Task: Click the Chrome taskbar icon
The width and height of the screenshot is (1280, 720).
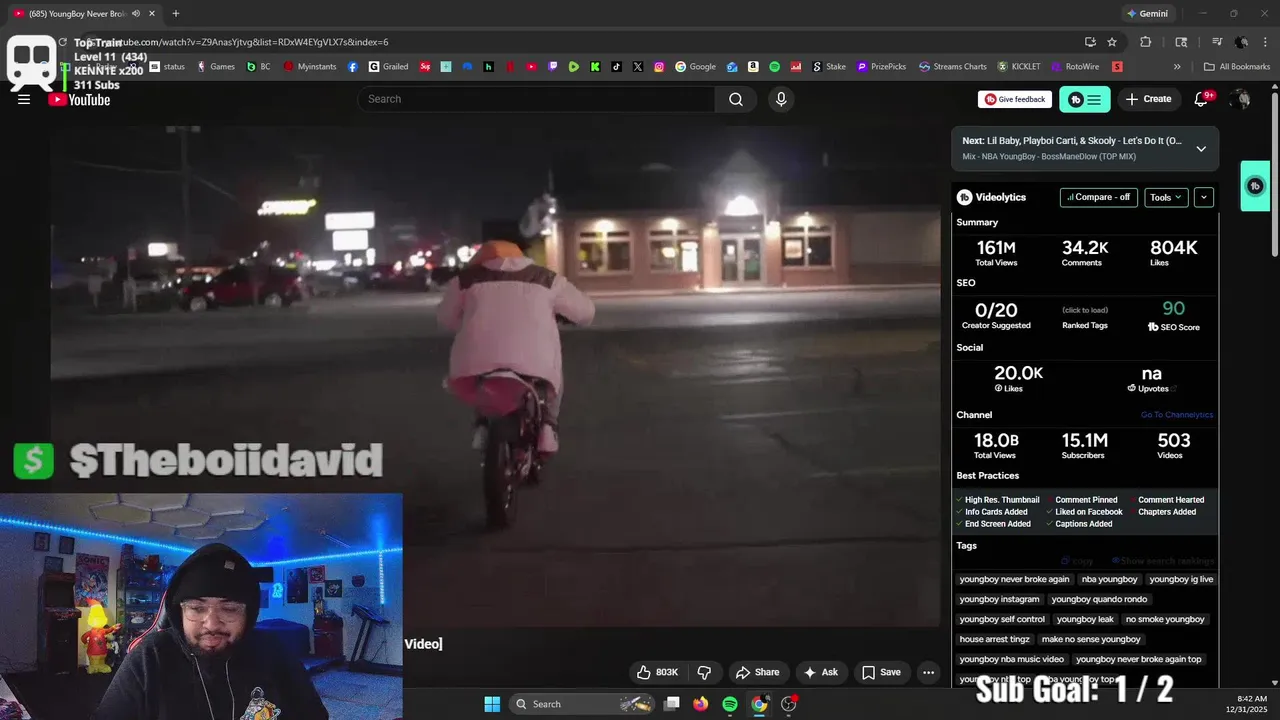Action: click(x=759, y=704)
